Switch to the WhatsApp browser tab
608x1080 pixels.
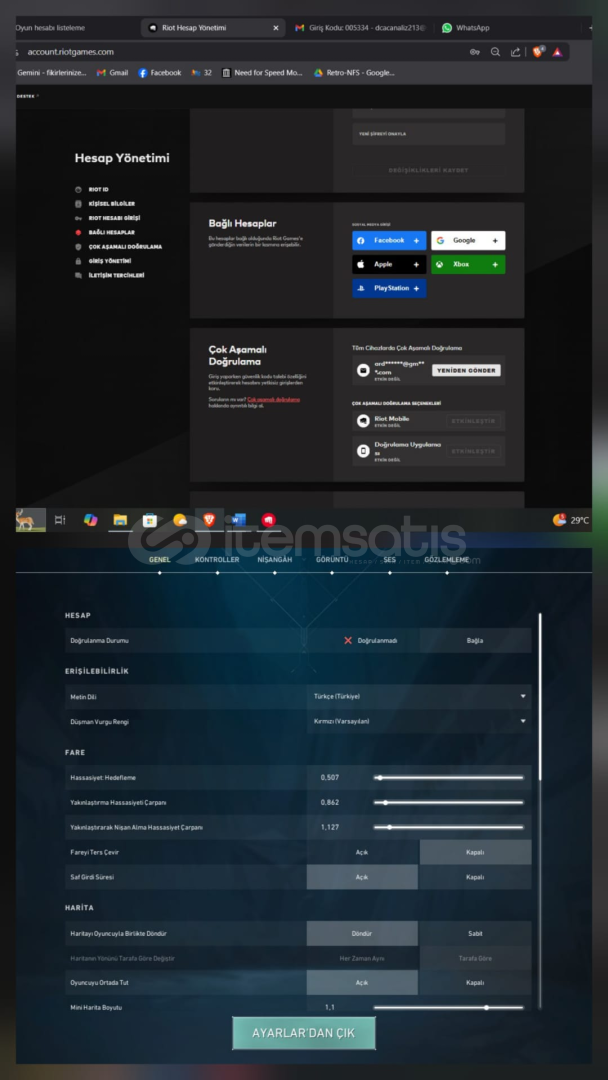tap(466, 28)
